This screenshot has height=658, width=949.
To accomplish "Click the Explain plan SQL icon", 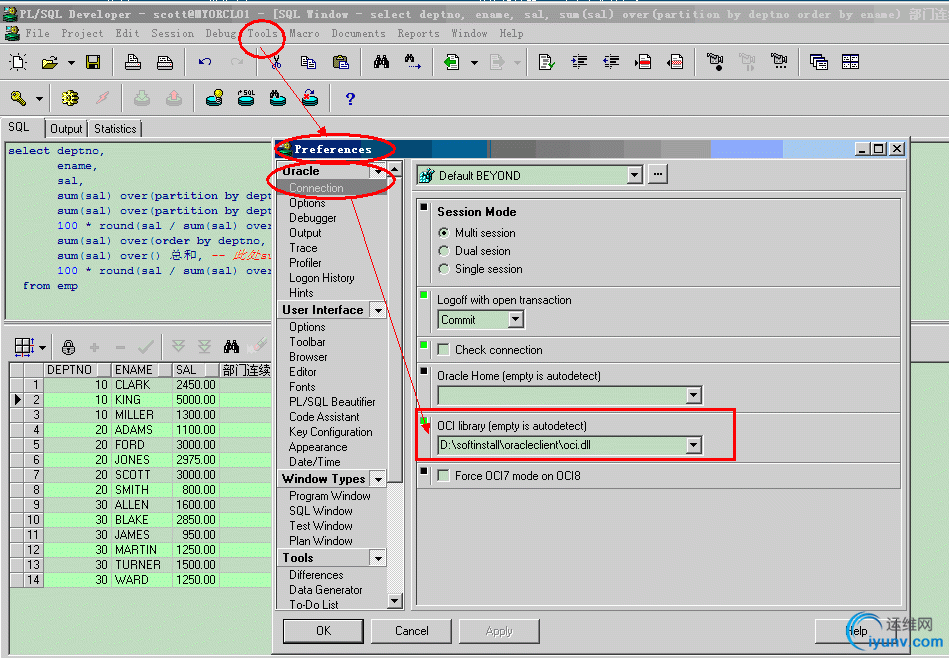I will (246, 98).
